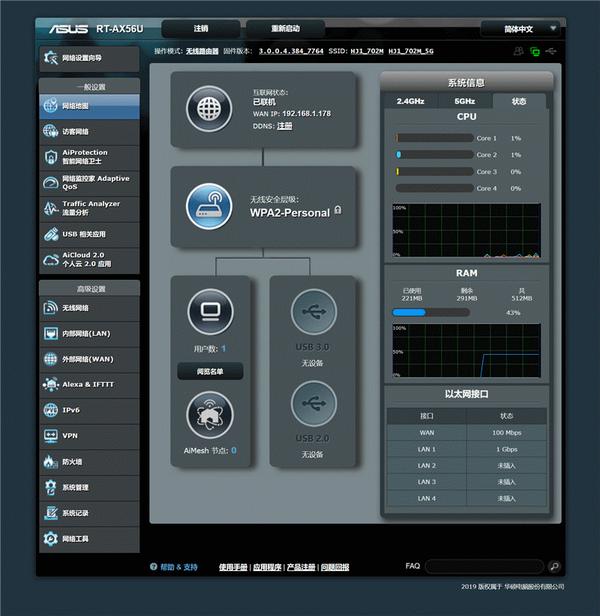Open the product registration link in footer
The width and height of the screenshot is (600, 616).
coord(301,567)
